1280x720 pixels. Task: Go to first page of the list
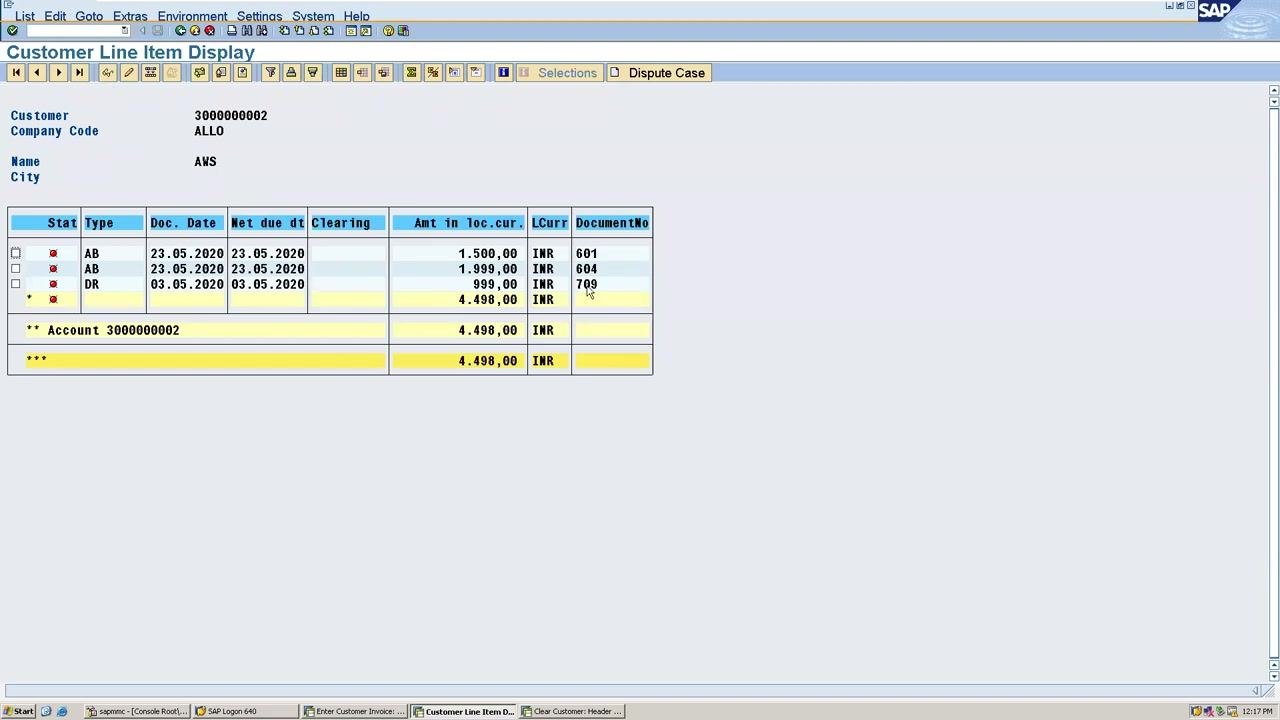click(x=16, y=73)
